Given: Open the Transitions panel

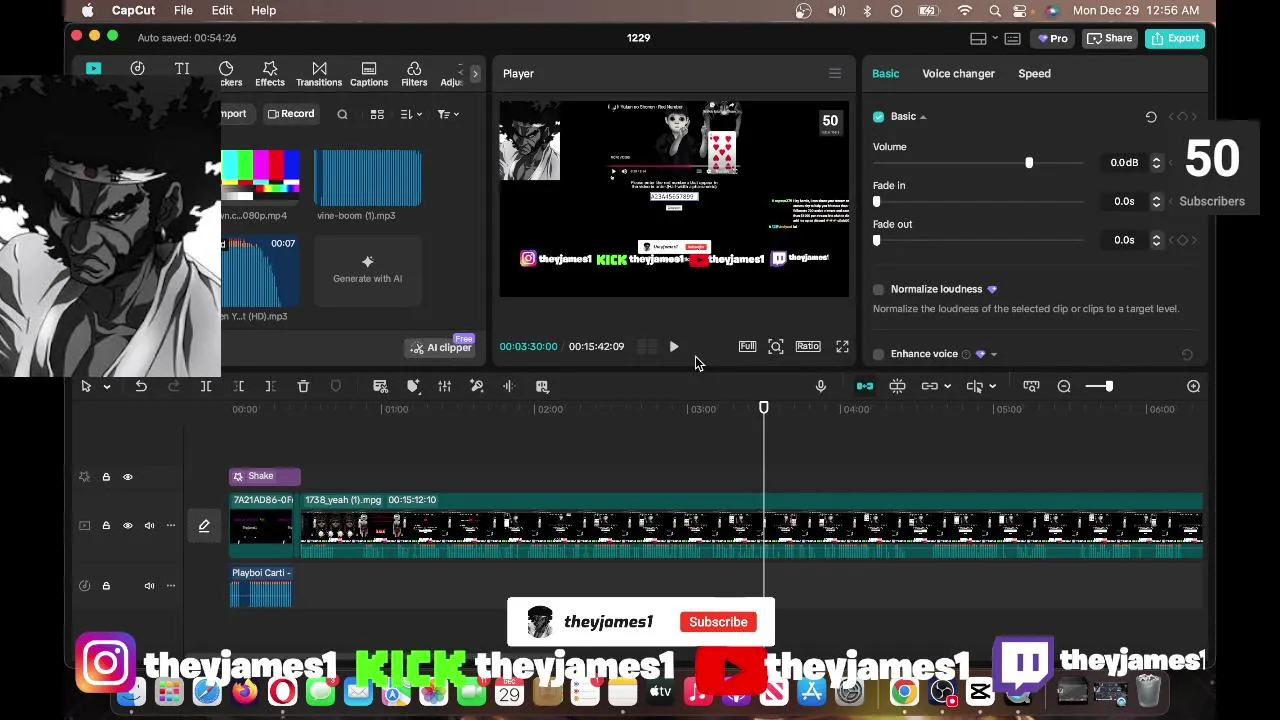Looking at the screenshot, I should [x=319, y=74].
